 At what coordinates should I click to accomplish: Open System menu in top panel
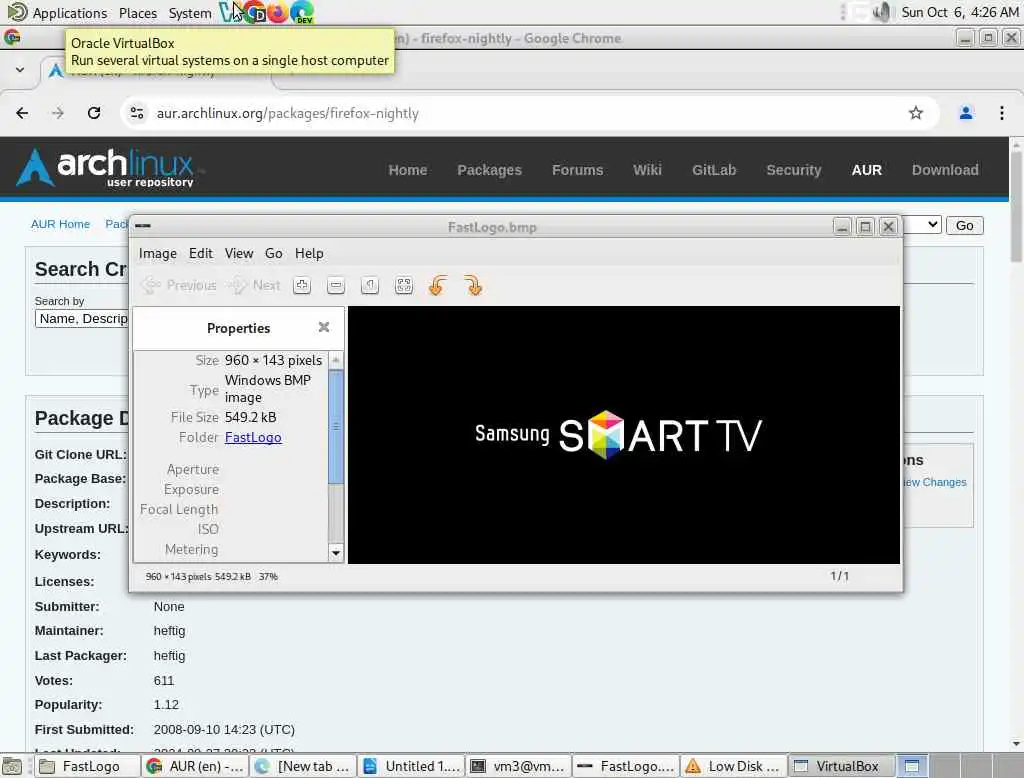[189, 12]
